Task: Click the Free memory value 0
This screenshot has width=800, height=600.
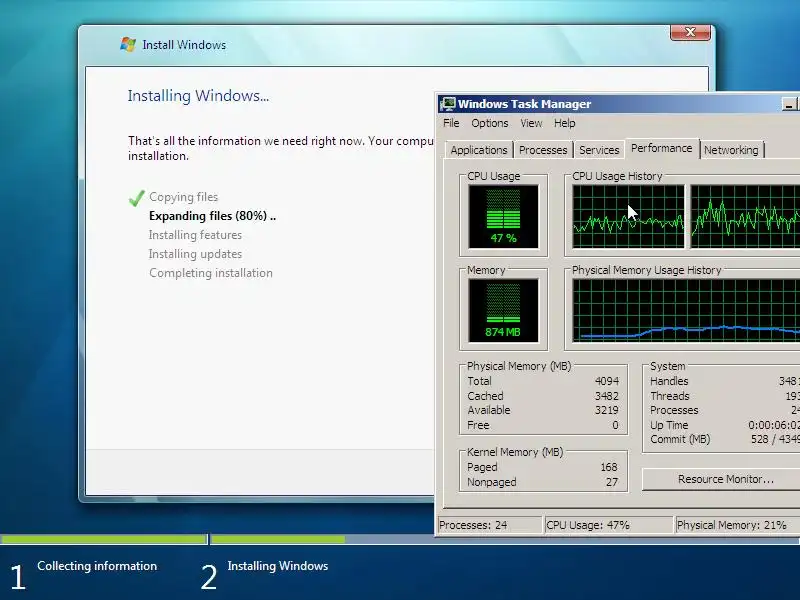Action: coord(615,425)
